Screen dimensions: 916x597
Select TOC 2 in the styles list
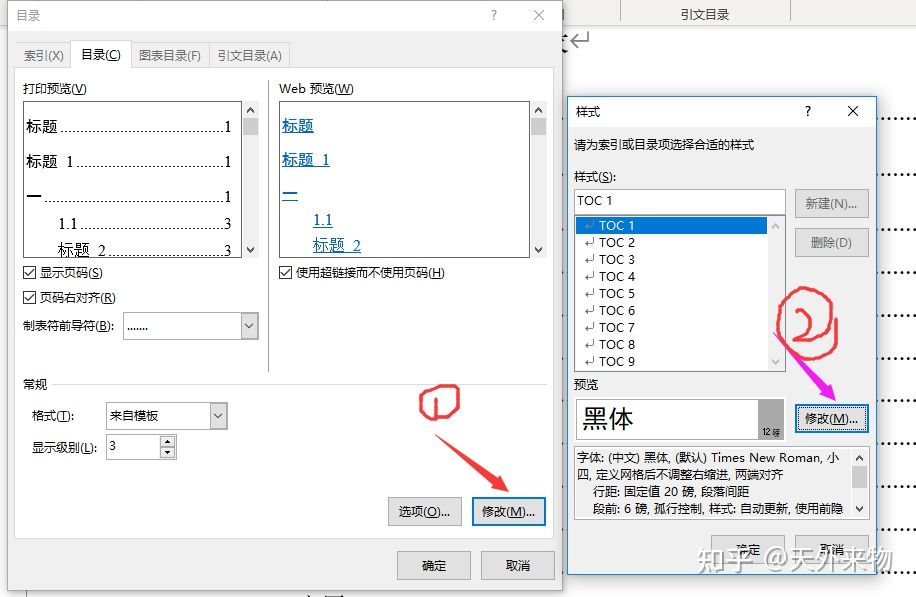pos(671,242)
